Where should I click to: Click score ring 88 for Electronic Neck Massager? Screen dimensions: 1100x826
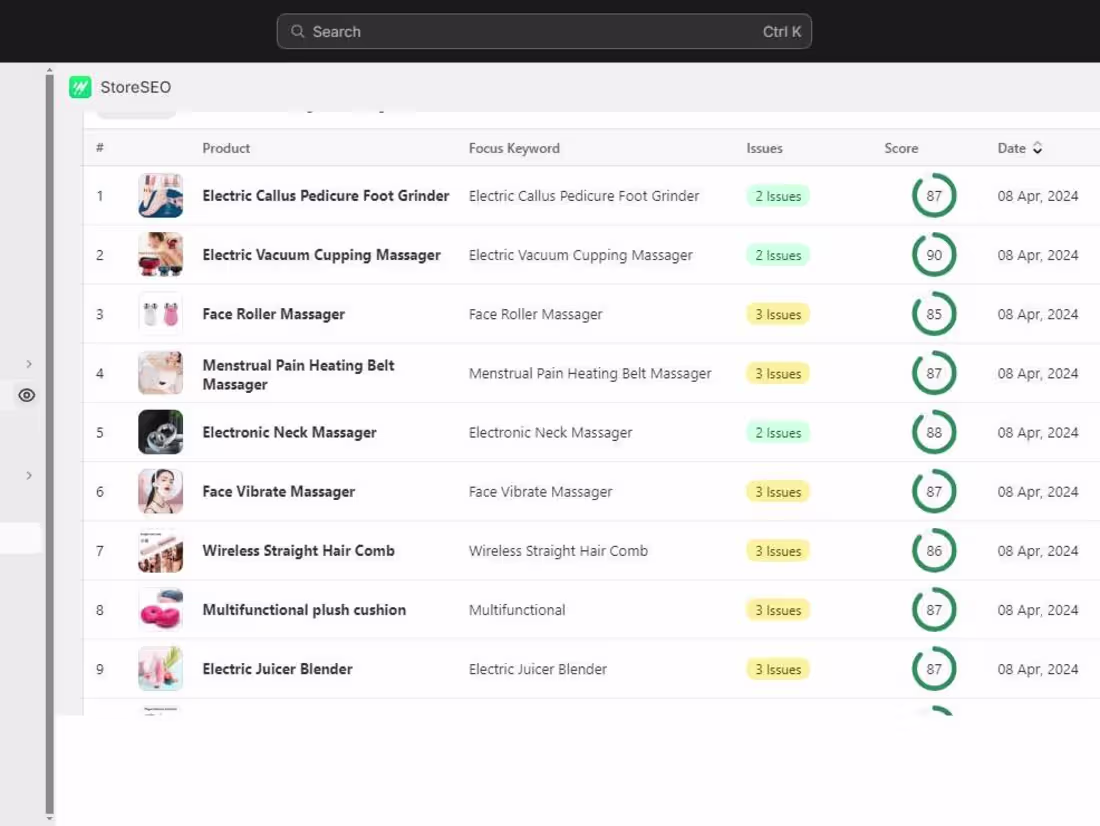(x=934, y=432)
